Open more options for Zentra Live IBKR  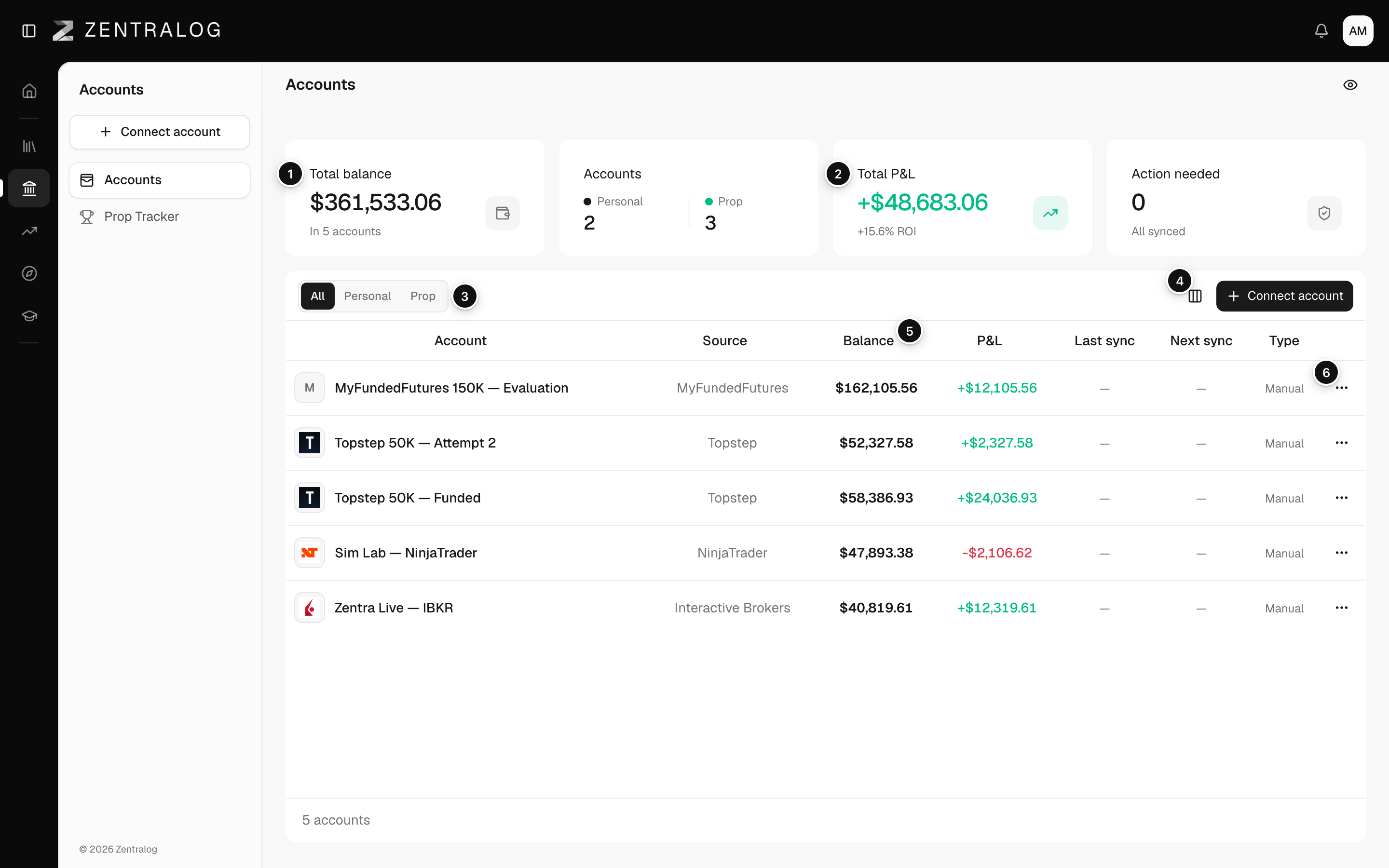1341,608
